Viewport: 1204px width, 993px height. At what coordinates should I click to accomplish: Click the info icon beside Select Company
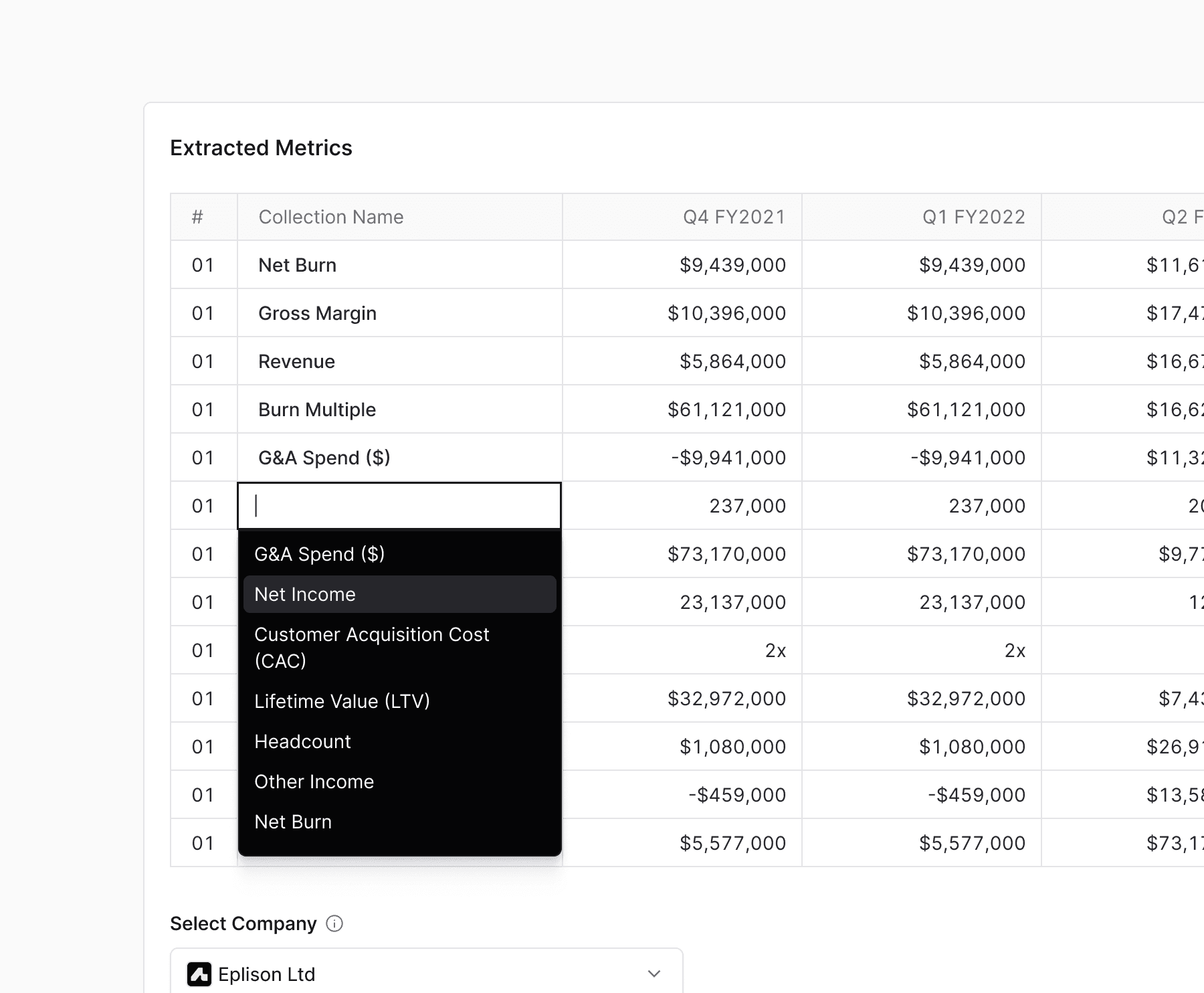point(334,923)
